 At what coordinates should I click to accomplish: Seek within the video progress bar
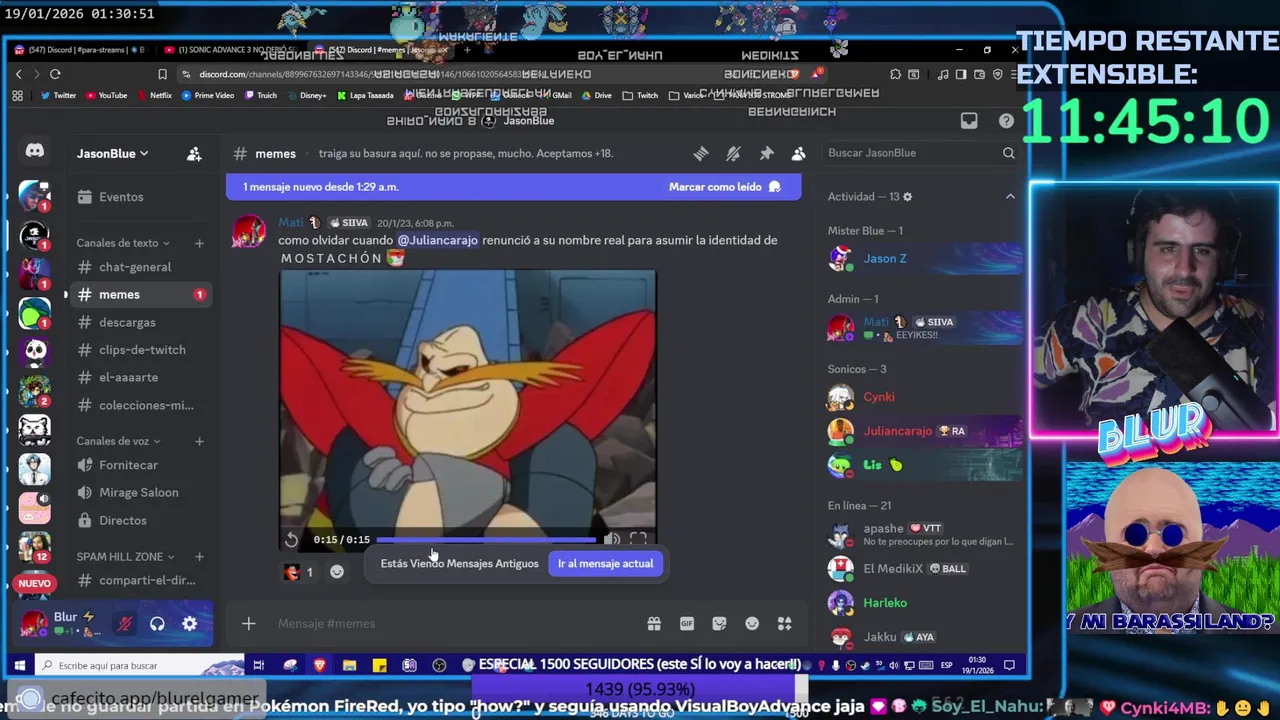pyautogui.click(x=486, y=540)
